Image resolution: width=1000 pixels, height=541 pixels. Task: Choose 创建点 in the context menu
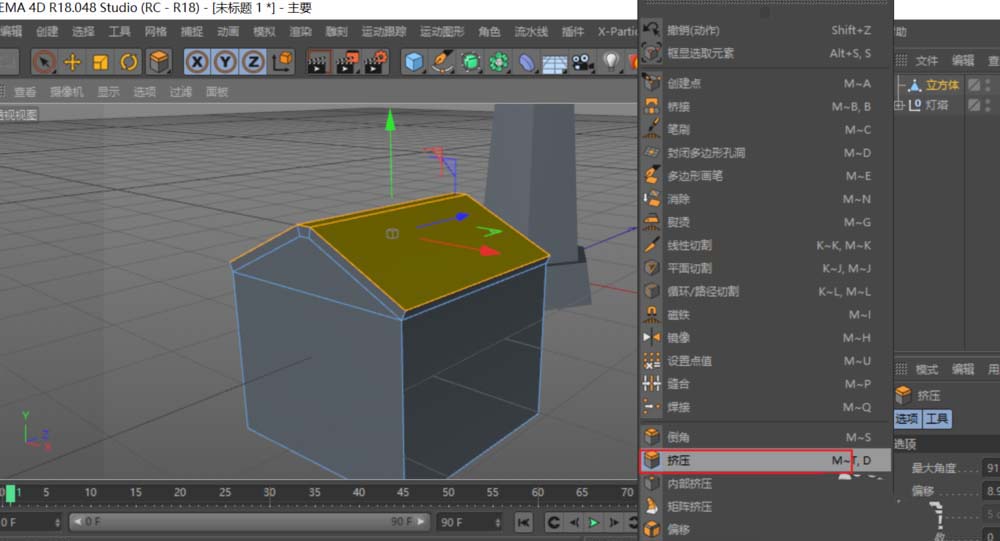[x=764, y=84]
